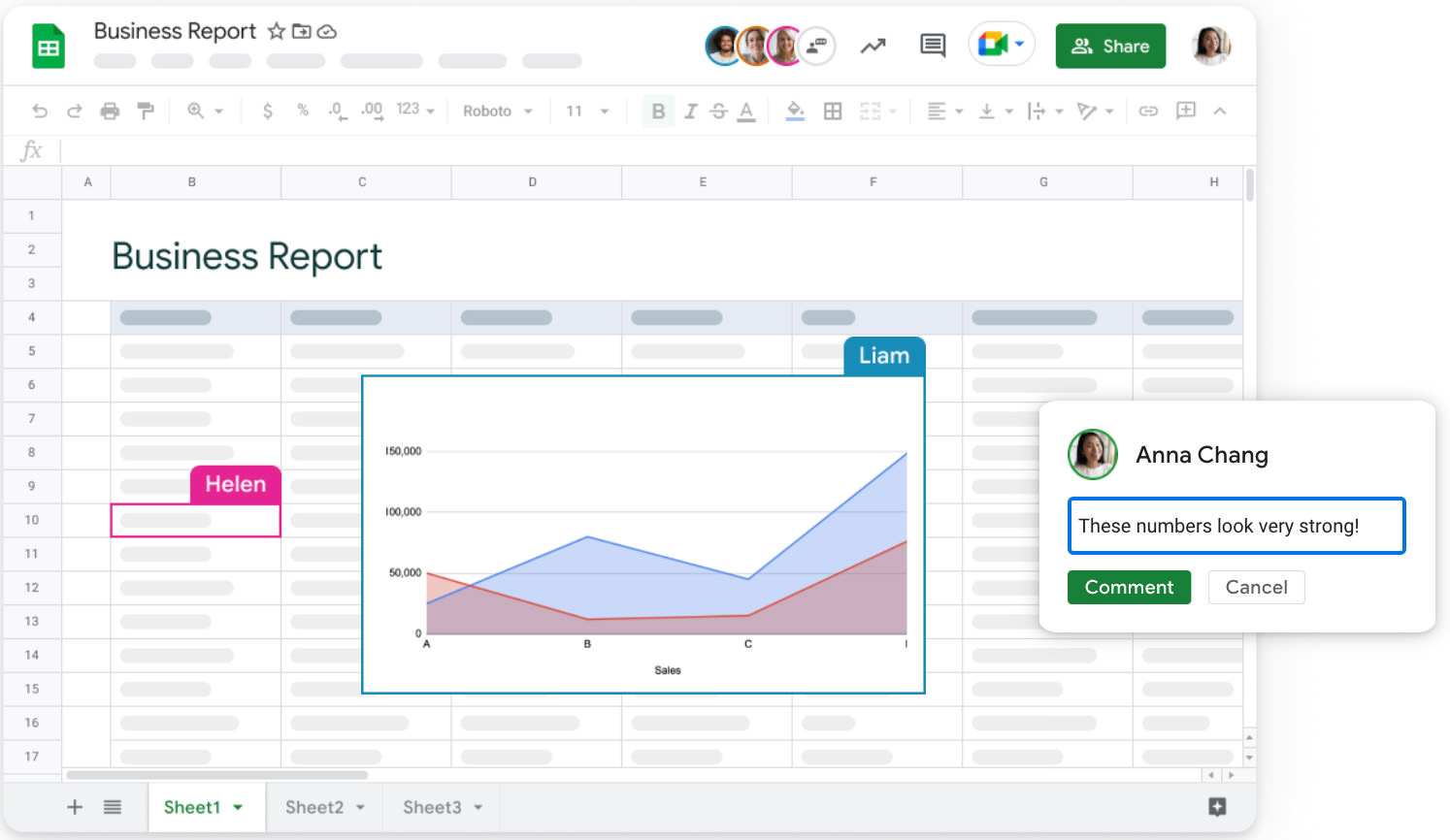The width and height of the screenshot is (1450, 840).
Task: Open comment history icon
Action: [933, 46]
